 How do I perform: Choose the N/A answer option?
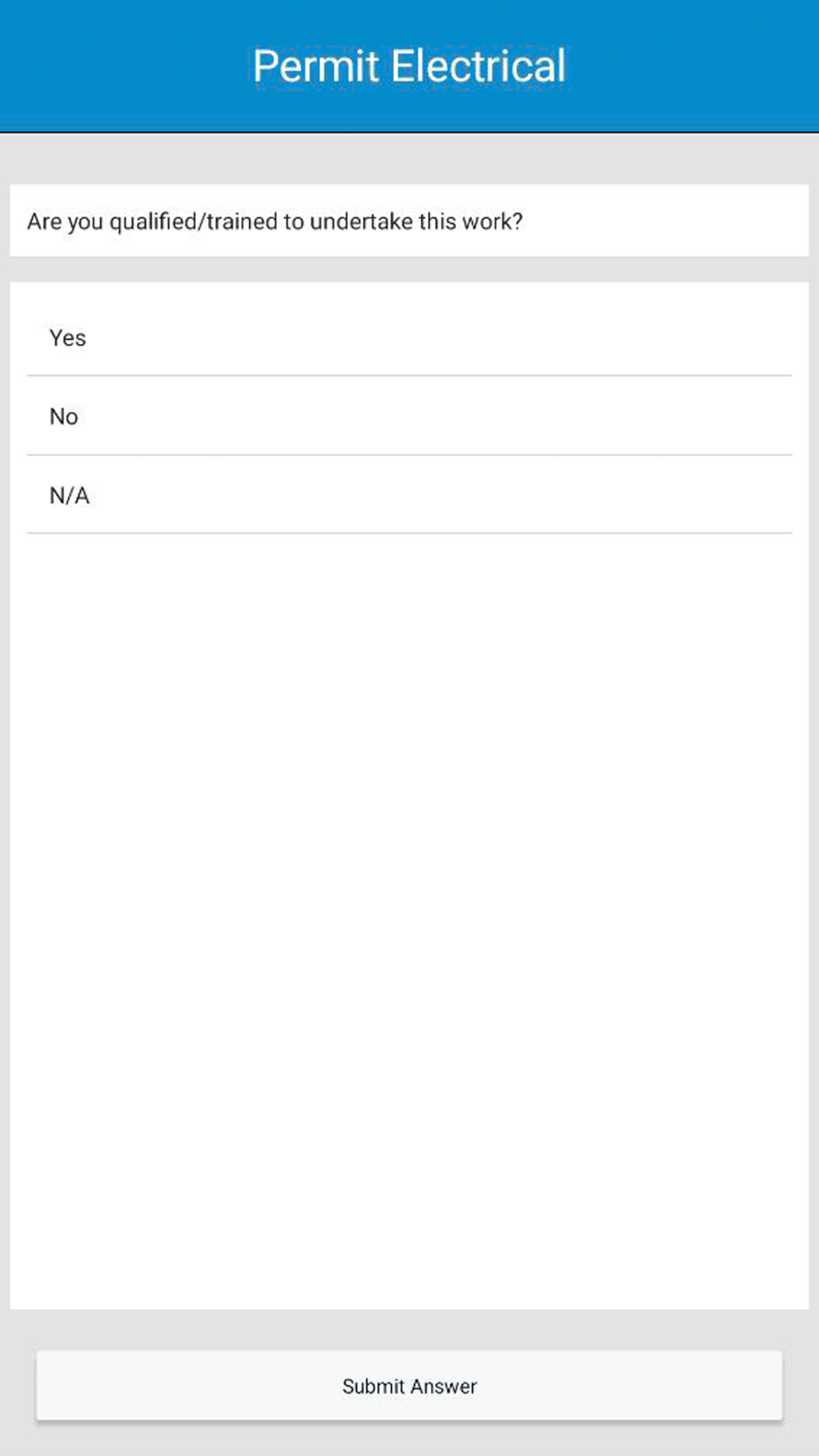tap(70, 495)
